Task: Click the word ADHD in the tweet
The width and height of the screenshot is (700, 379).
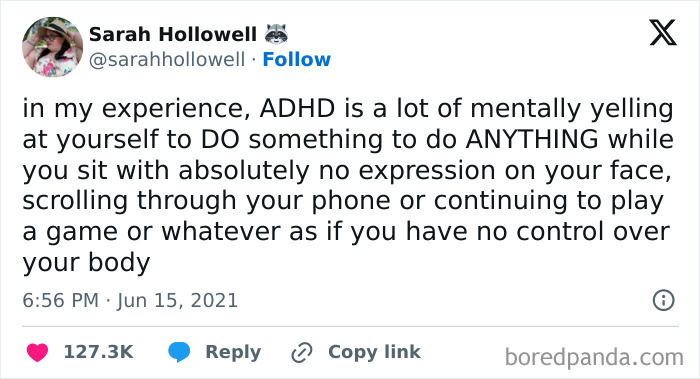Action: [297, 108]
